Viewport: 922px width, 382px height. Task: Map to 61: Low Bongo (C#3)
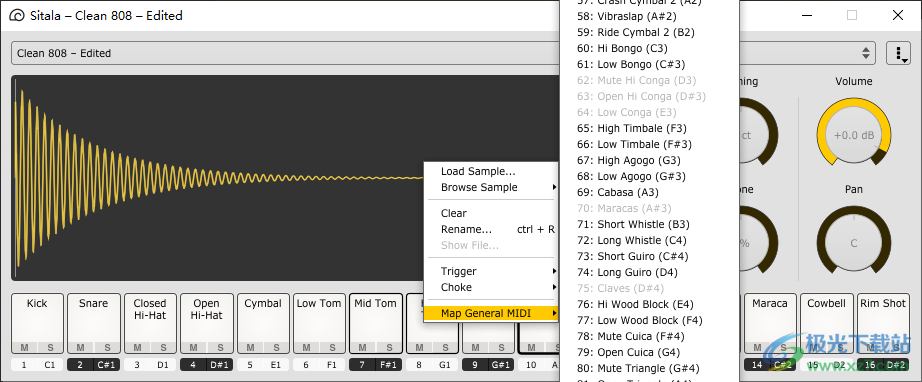tap(649, 64)
